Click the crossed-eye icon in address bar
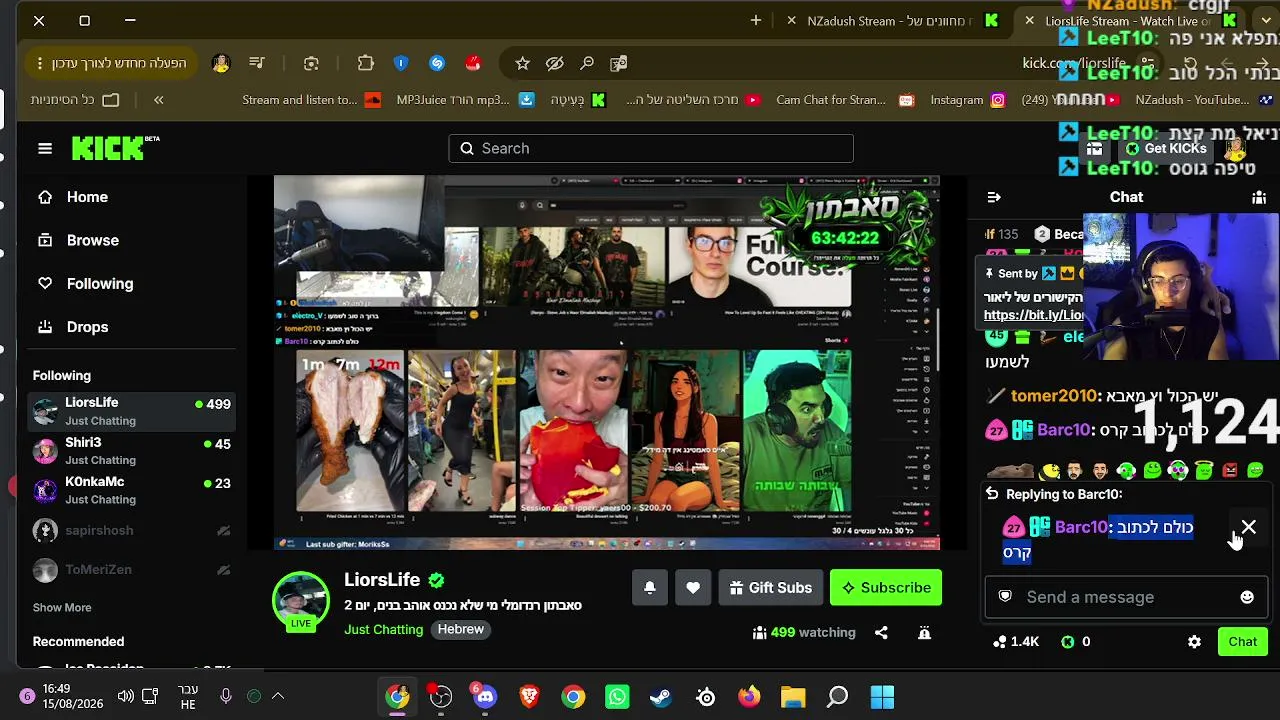This screenshot has width=1280, height=720. tap(555, 63)
